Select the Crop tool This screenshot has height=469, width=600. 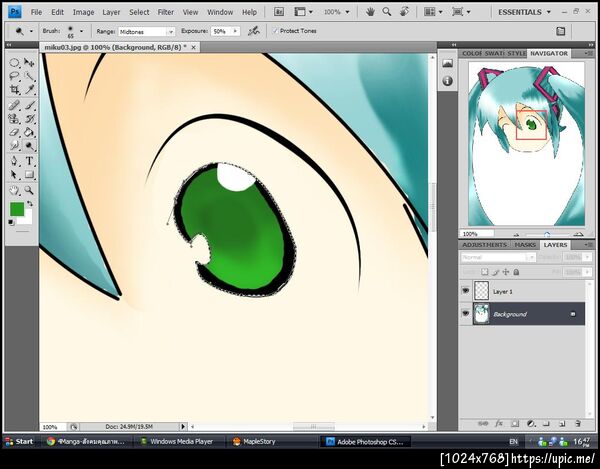[14, 90]
